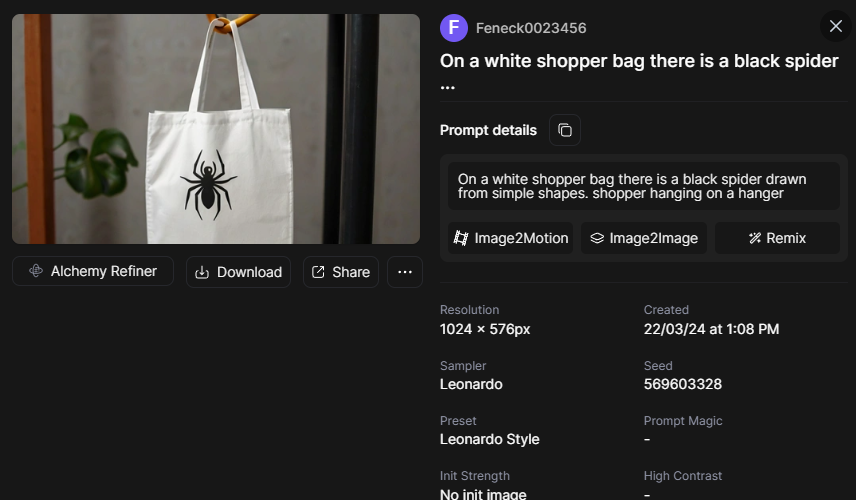Open Feneck0023456's profile
Image resolution: width=856 pixels, height=500 pixels.
pos(531,28)
